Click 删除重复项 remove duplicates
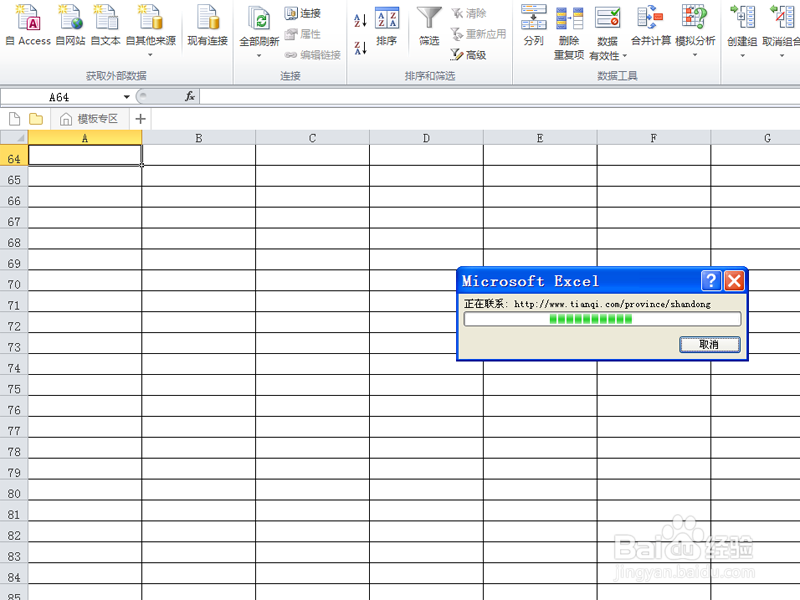Screen dimensions: 800x600 click(569, 32)
